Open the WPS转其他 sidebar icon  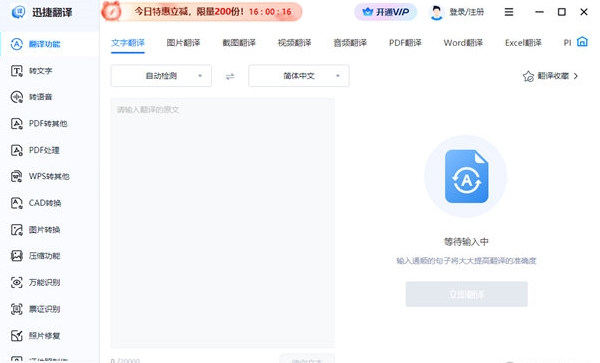(x=16, y=176)
